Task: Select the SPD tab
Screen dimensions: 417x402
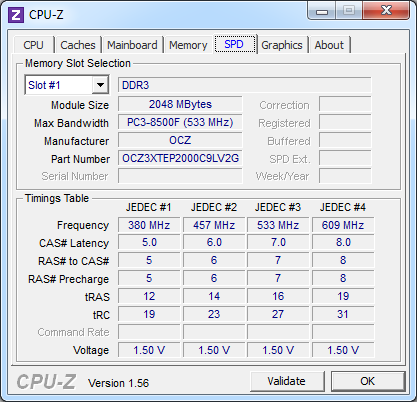Action: point(234,44)
